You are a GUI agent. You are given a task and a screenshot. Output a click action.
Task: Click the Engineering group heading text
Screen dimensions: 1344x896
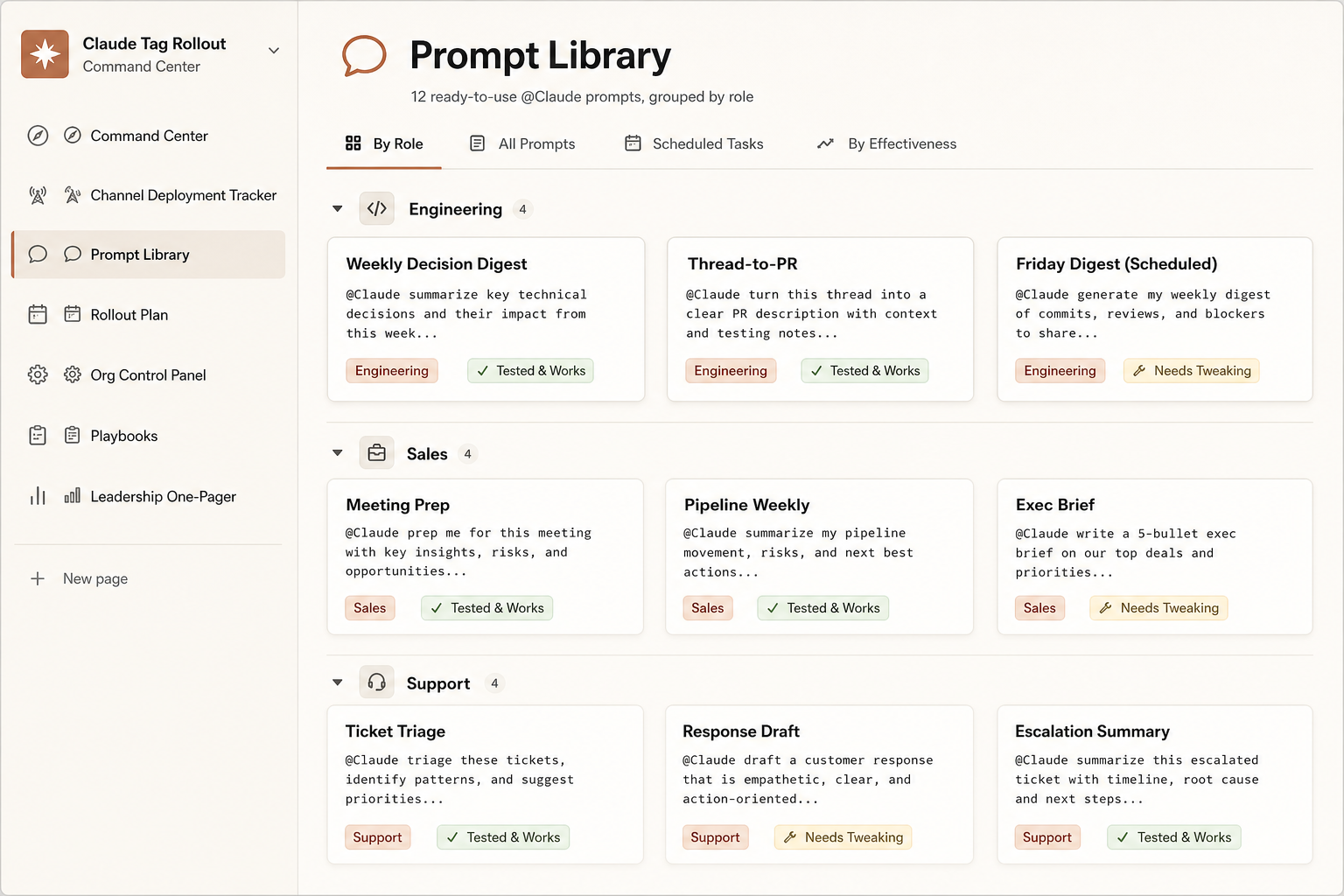455,209
